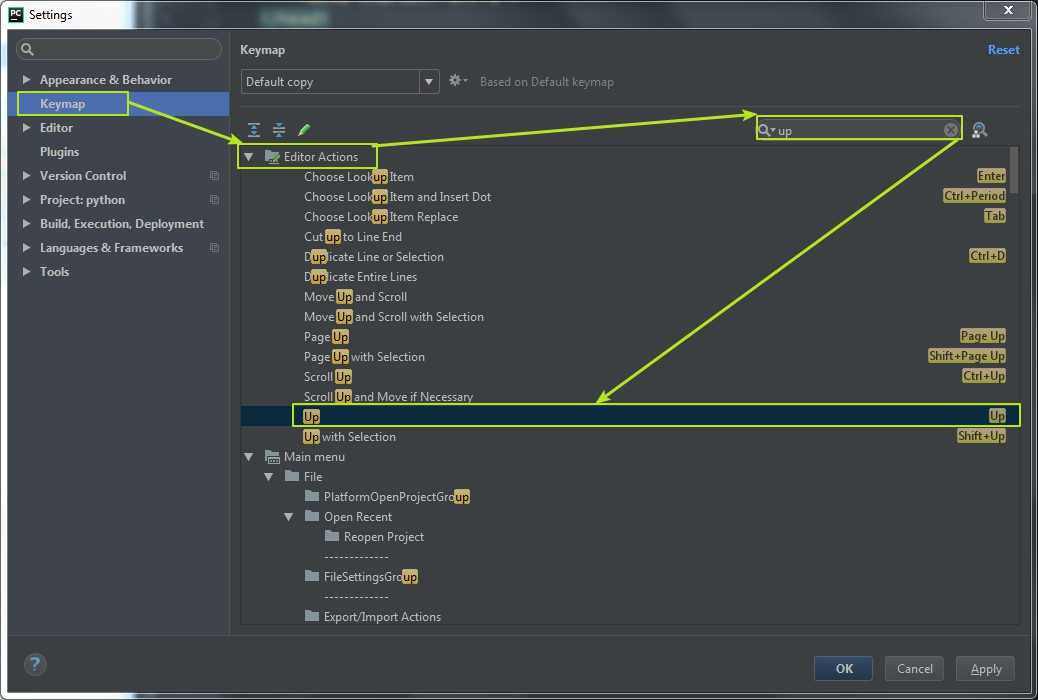Click the green pencil Edit Shortcut icon
1038x700 pixels.
click(x=304, y=130)
